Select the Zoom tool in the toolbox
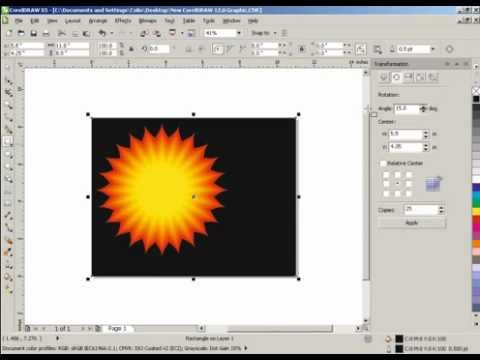 click(x=8, y=105)
